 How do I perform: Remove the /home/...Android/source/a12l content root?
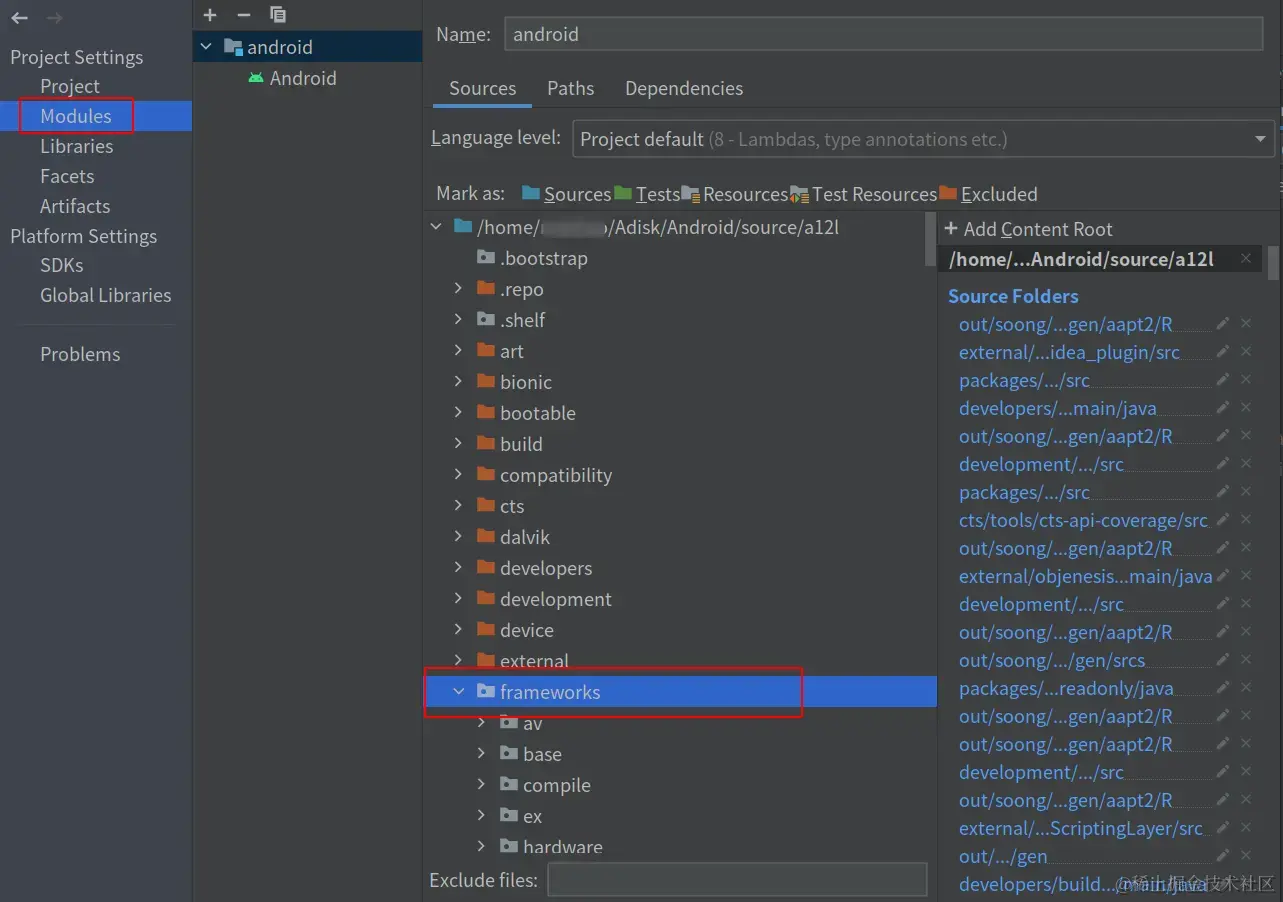point(1246,258)
